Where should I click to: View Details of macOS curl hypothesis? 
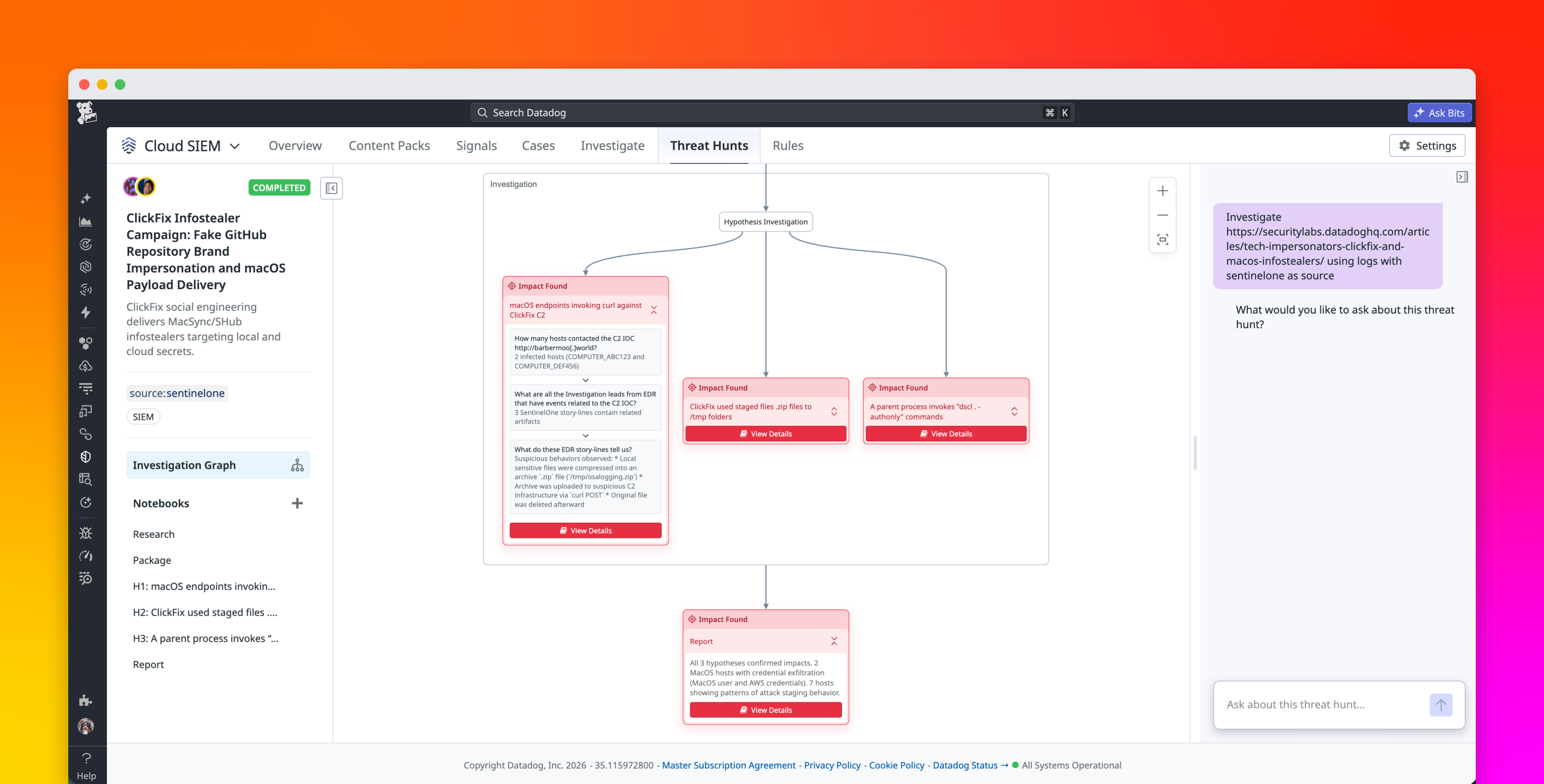(586, 531)
